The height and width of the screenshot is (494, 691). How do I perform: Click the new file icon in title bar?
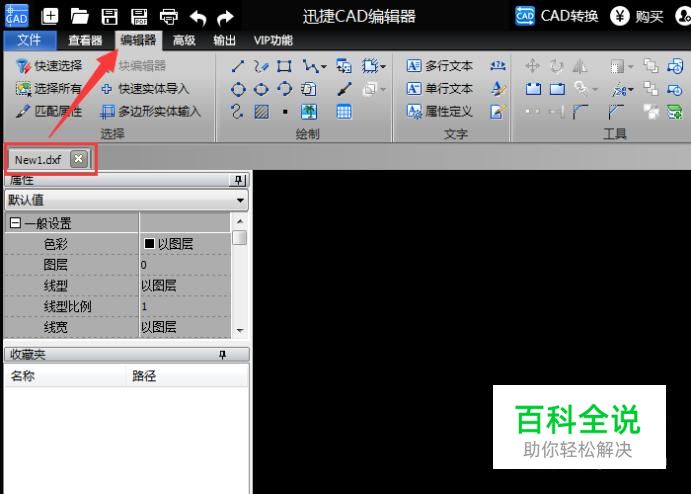50,17
